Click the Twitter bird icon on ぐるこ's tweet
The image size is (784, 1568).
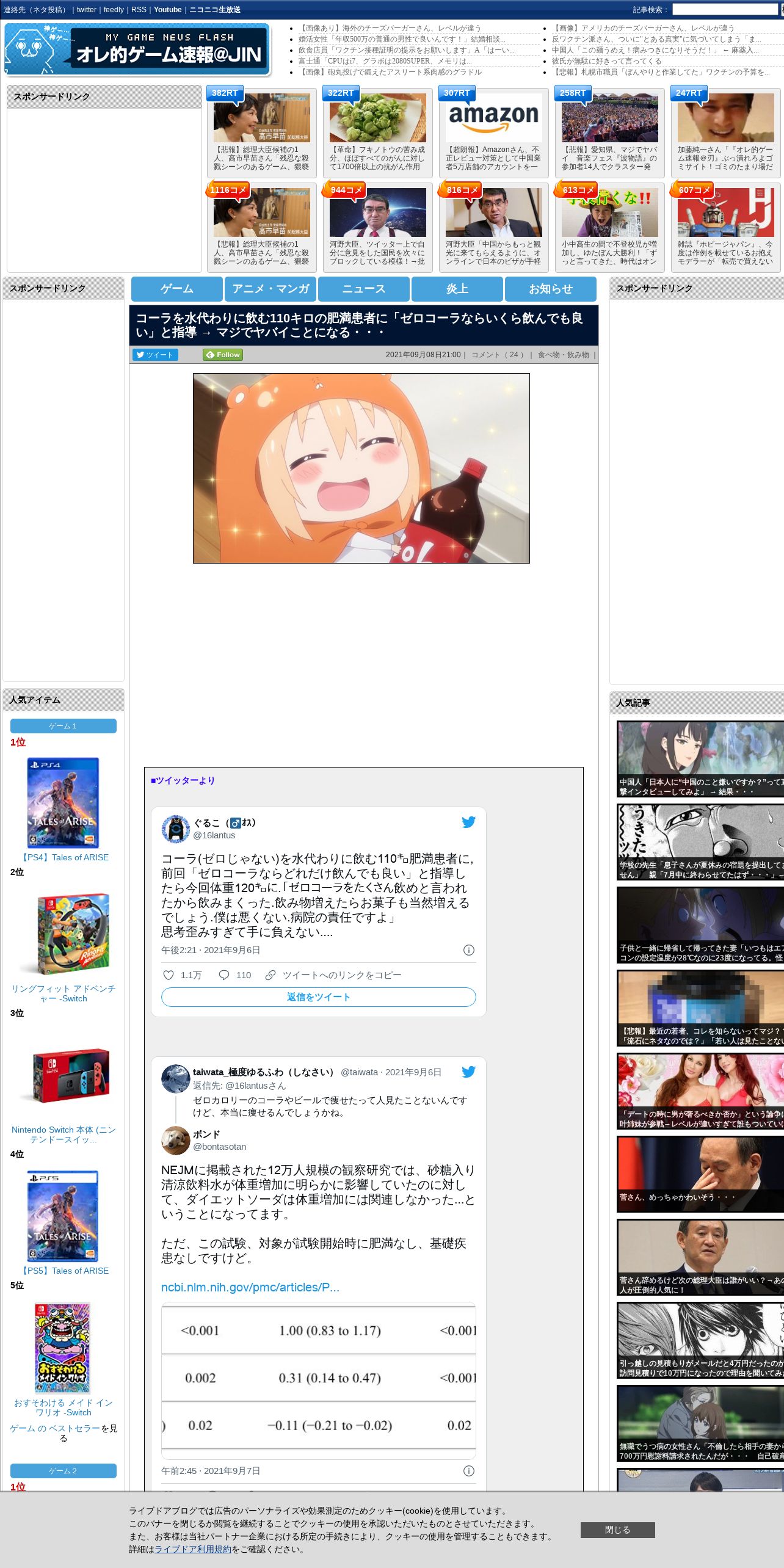click(468, 822)
